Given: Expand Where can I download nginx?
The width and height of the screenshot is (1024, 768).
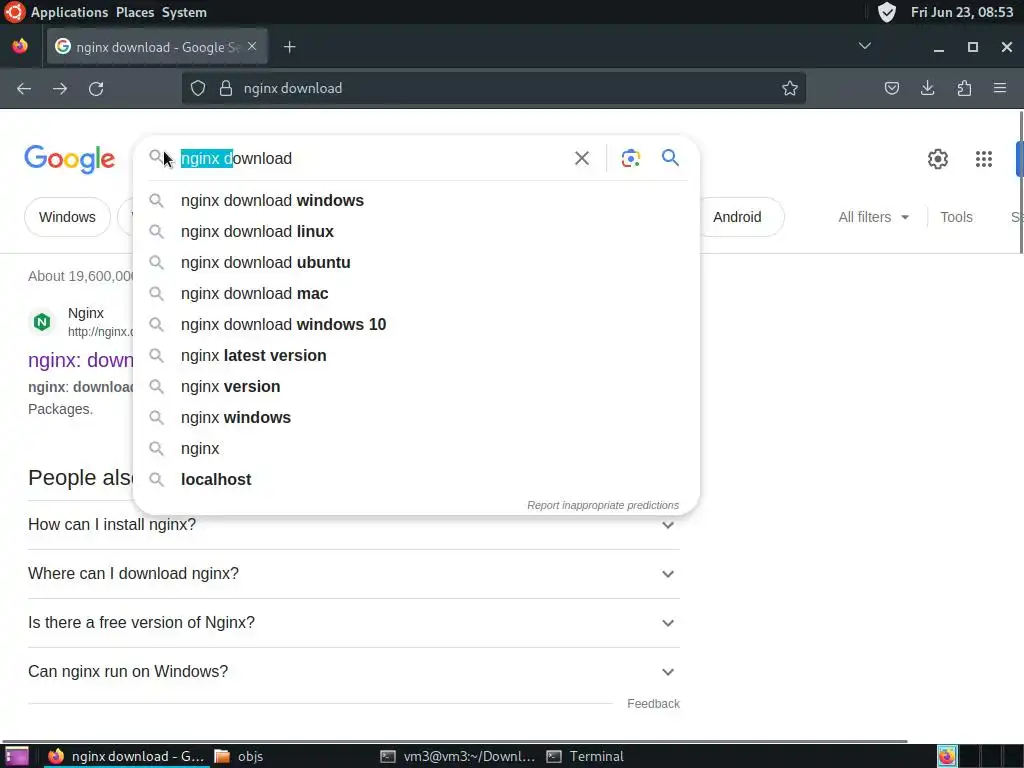Looking at the screenshot, I should (353, 574).
